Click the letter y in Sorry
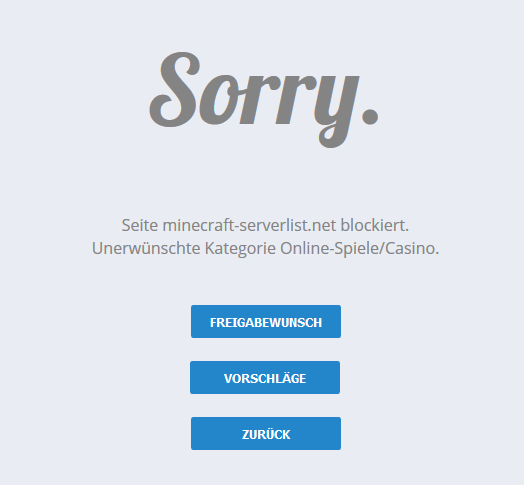 click(x=336, y=110)
